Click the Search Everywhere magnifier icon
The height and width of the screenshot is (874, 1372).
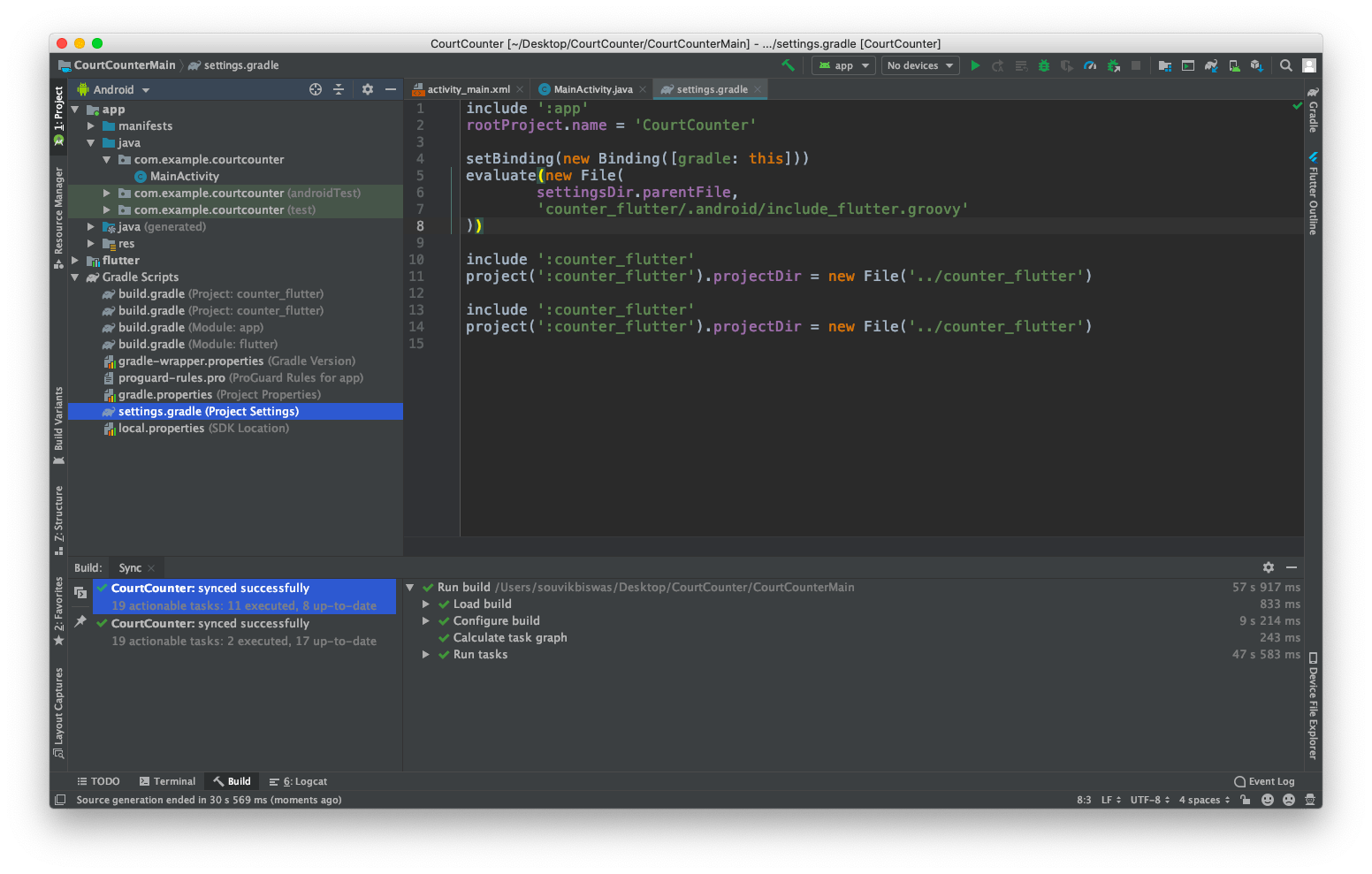pyautogui.click(x=1286, y=65)
